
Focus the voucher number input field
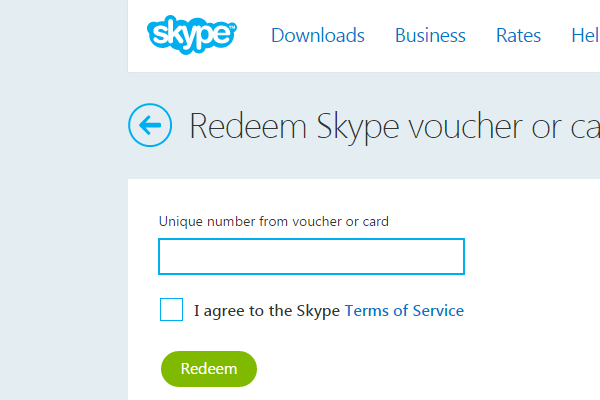(x=311, y=256)
